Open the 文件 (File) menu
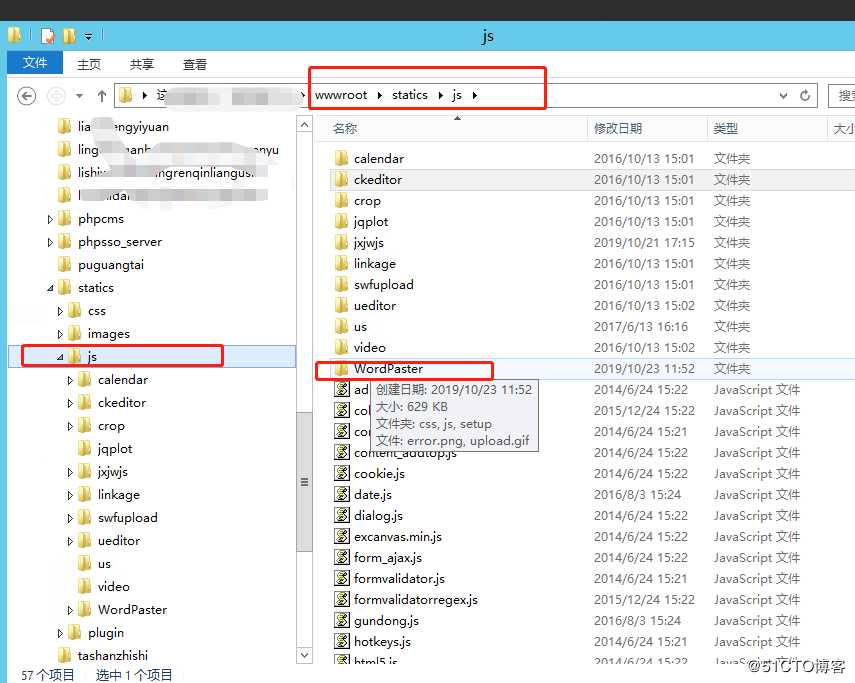 pyautogui.click(x=35, y=62)
